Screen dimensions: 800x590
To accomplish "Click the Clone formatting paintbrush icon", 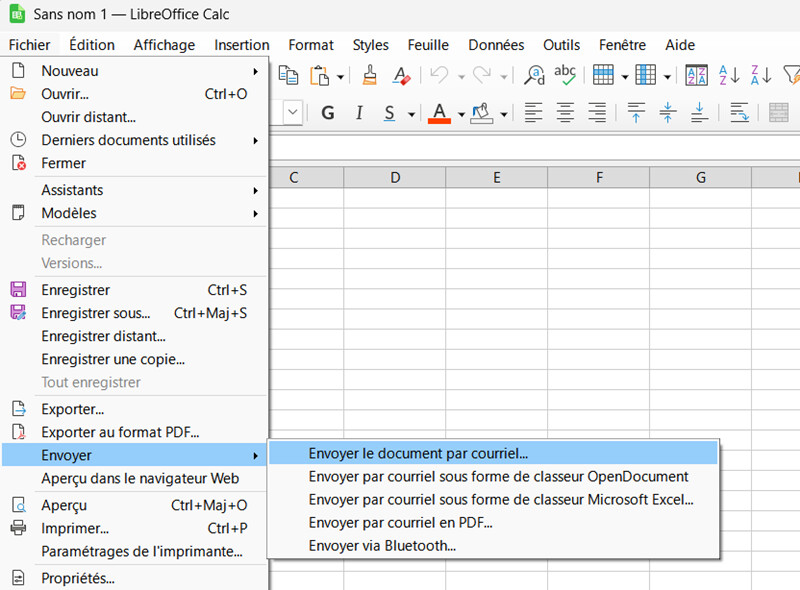I will 370,75.
